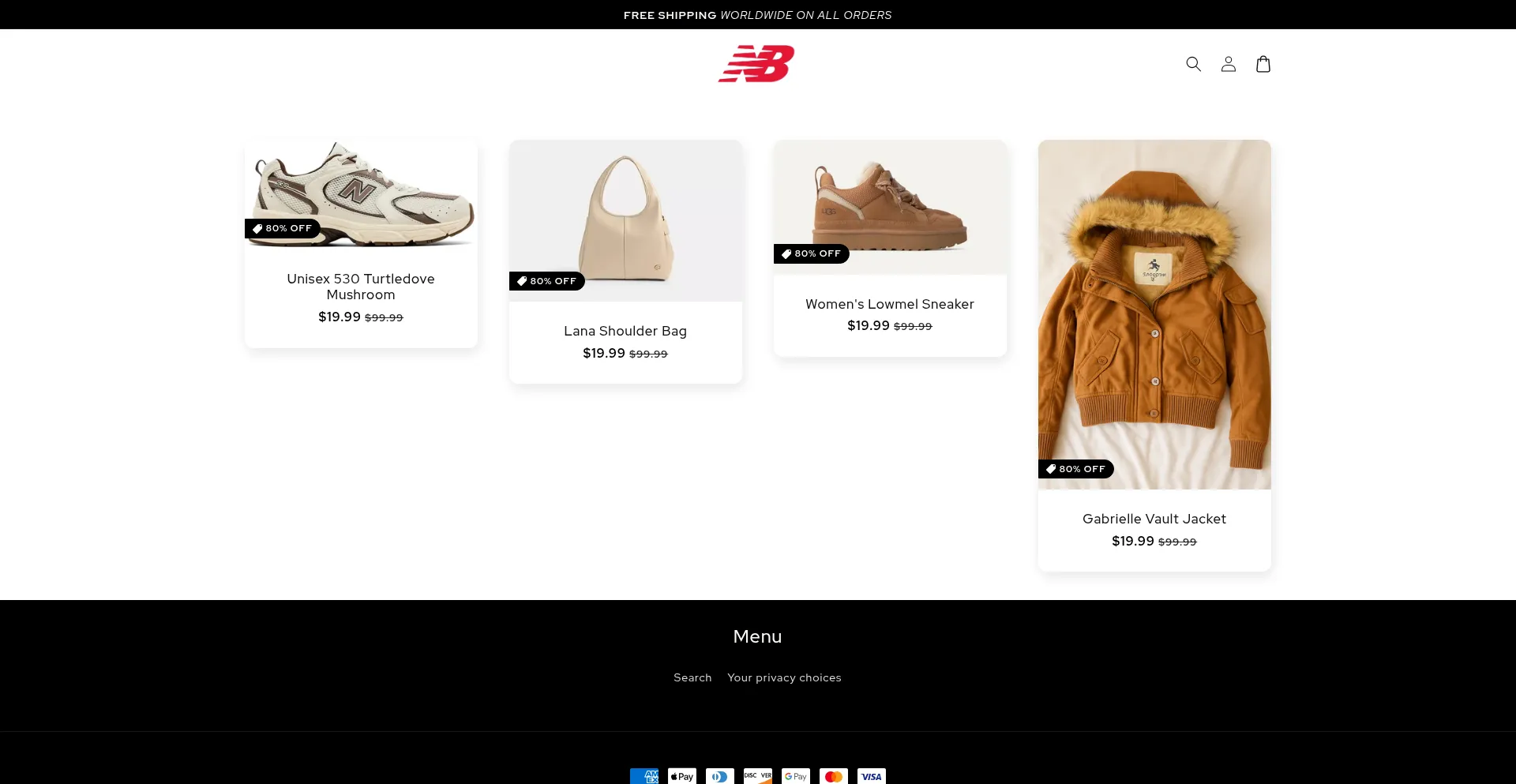Click the Free Shipping announcement bar text

pyautogui.click(x=757, y=15)
